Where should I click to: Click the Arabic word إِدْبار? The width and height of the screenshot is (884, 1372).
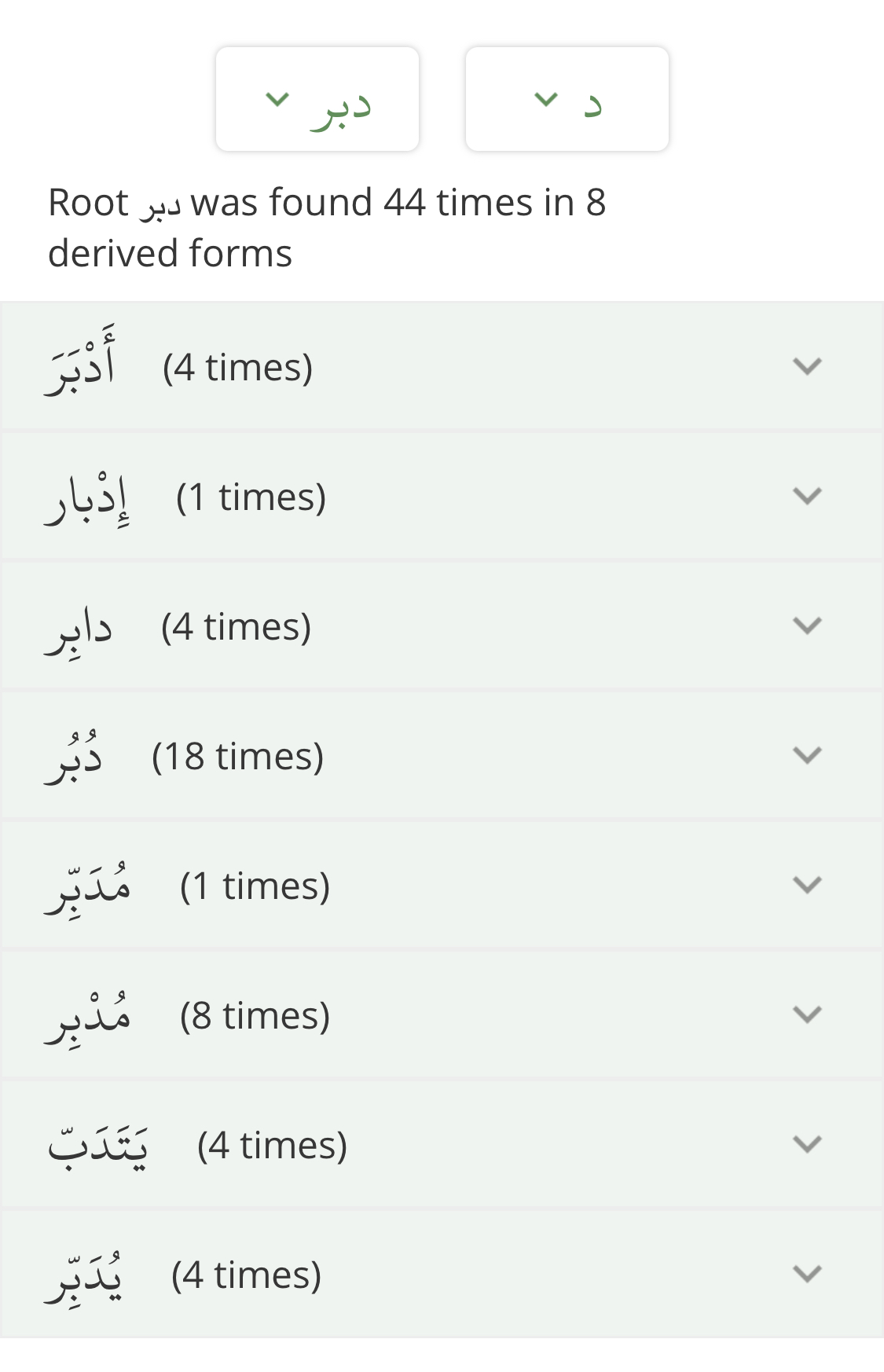click(87, 498)
